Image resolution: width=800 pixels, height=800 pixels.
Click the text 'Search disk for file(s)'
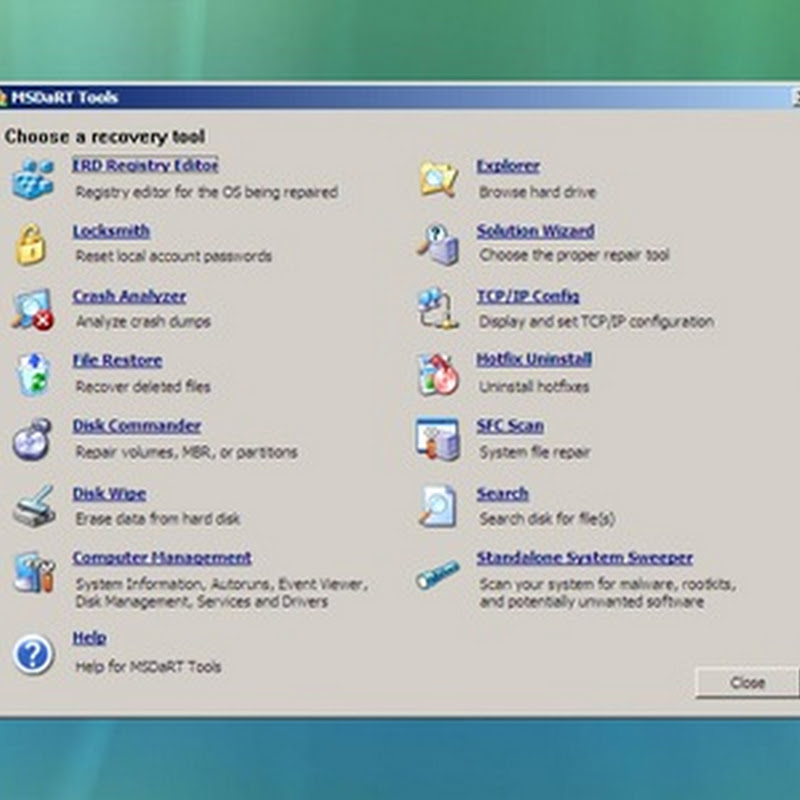[547, 519]
